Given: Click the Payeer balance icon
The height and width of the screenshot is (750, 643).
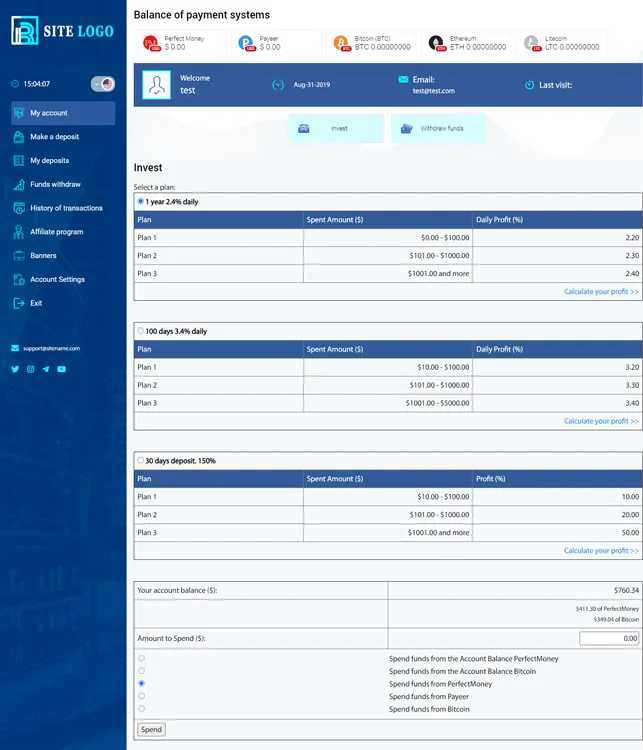Looking at the screenshot, I should [x=246, y=43].
